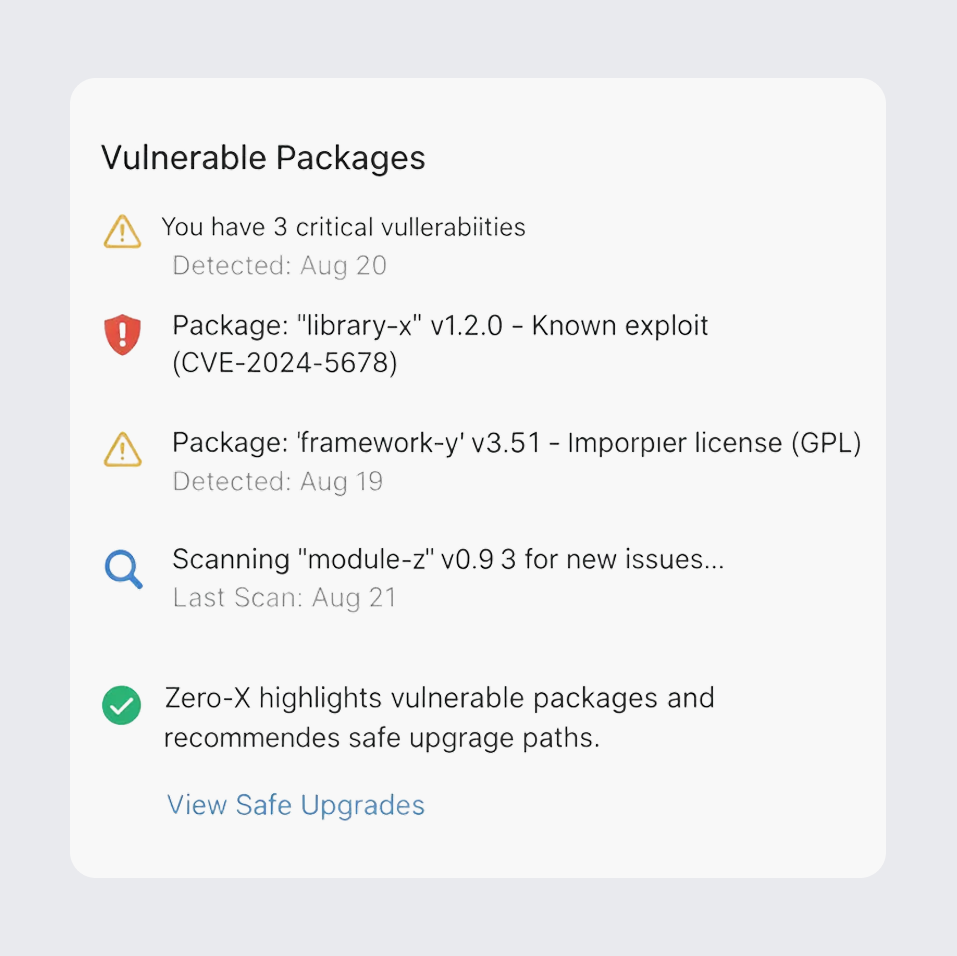
Task: Click the green checkmark icon
Action: point(121,705)
